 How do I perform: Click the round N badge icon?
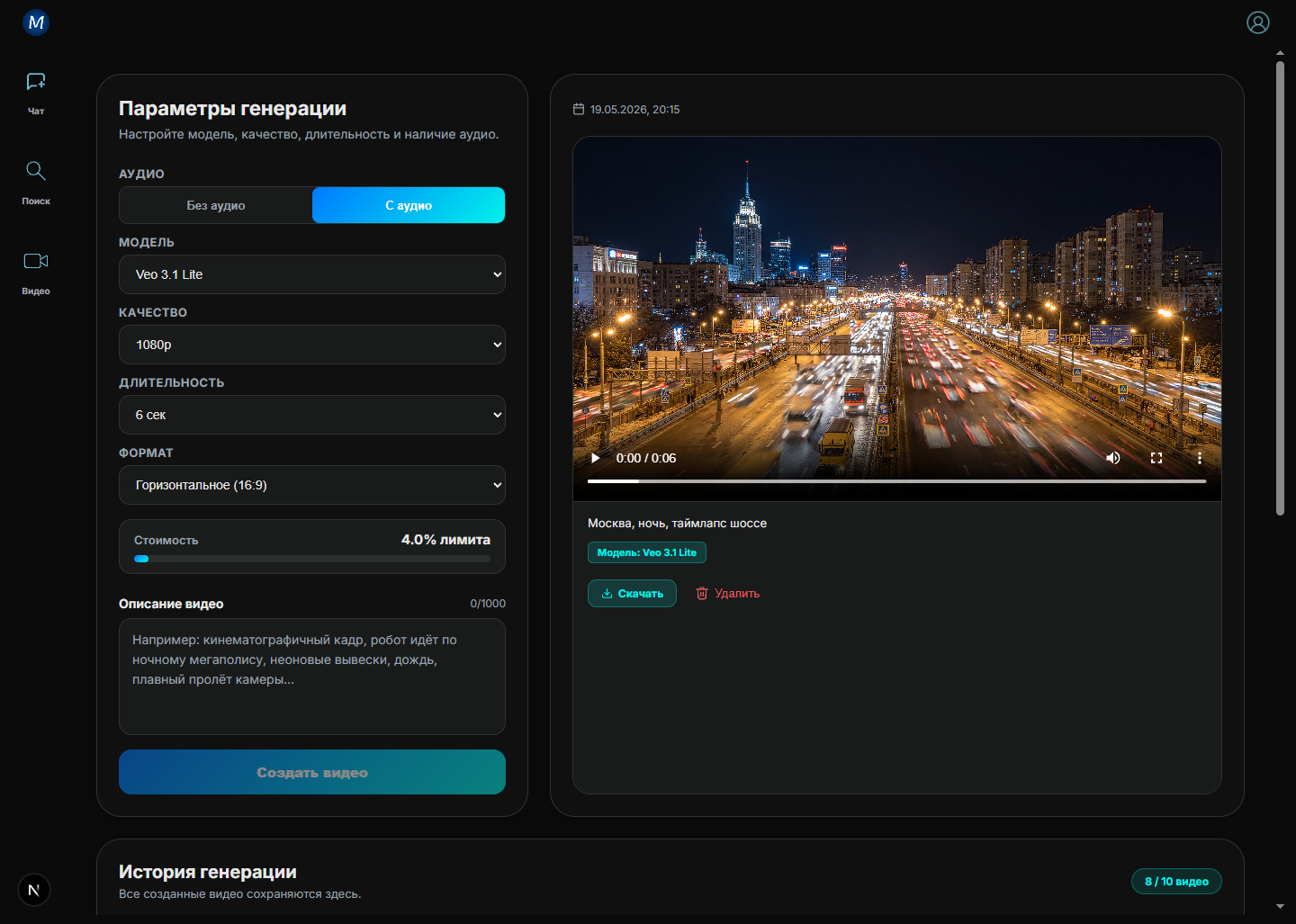34,890
